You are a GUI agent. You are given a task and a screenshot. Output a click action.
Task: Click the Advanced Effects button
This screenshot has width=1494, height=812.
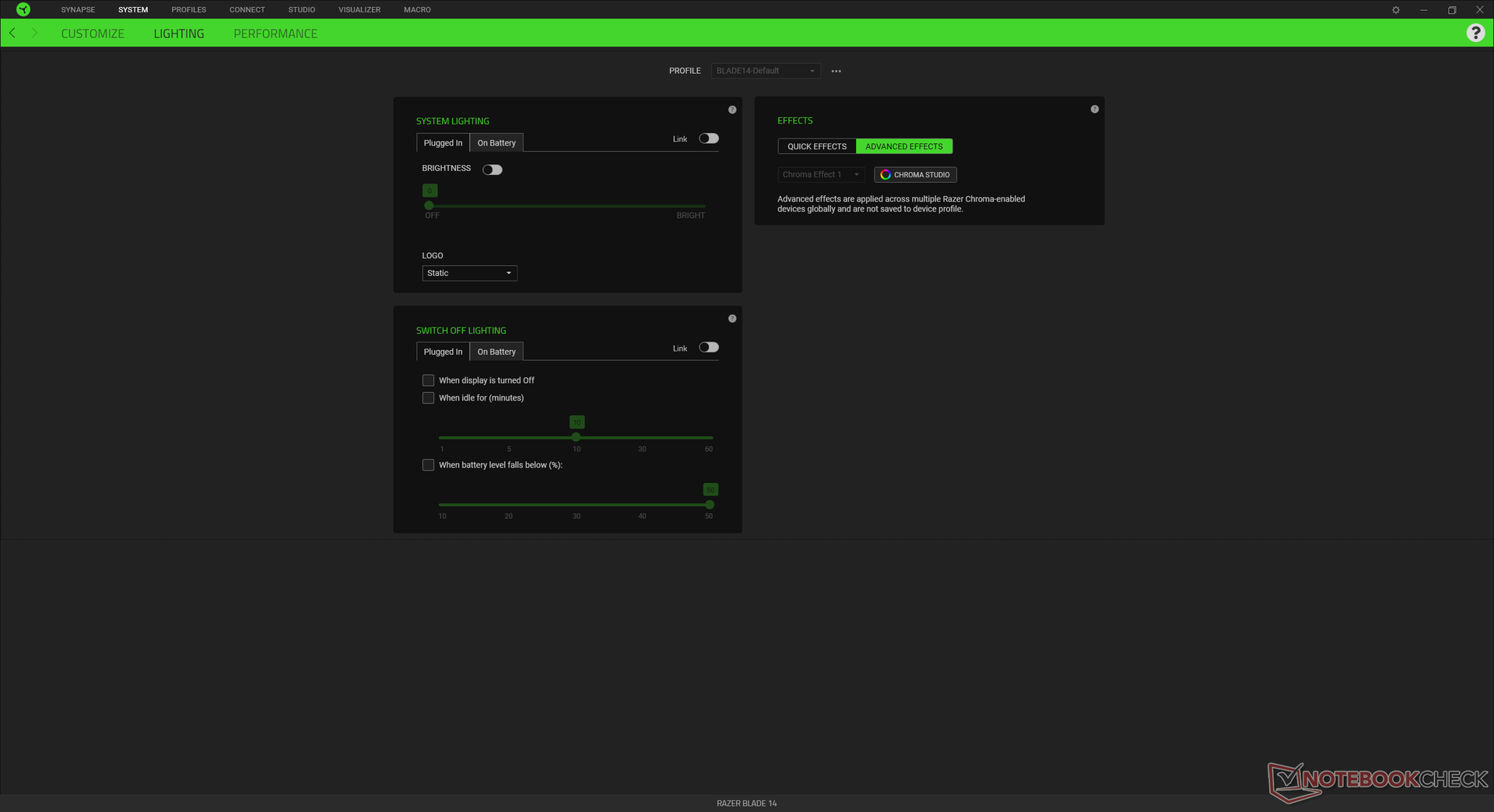[904, 146]
